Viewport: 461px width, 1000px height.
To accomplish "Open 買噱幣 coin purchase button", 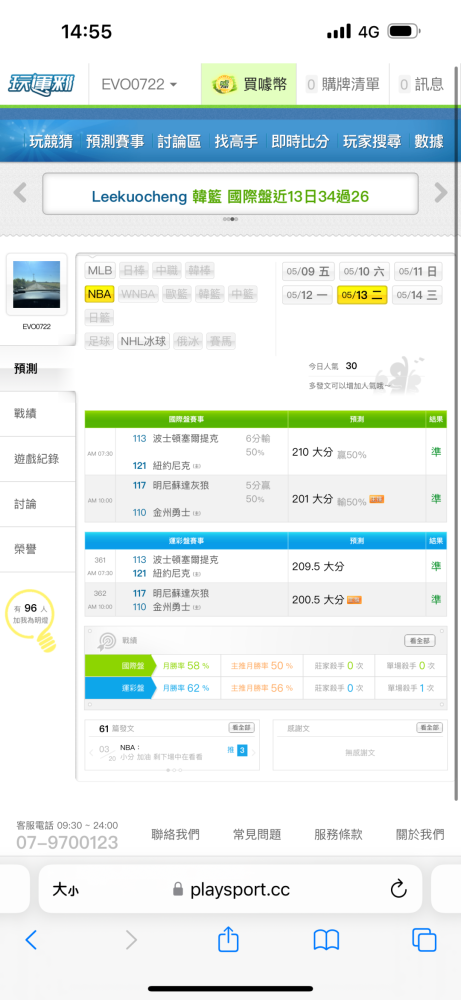I will coord(249,84).
